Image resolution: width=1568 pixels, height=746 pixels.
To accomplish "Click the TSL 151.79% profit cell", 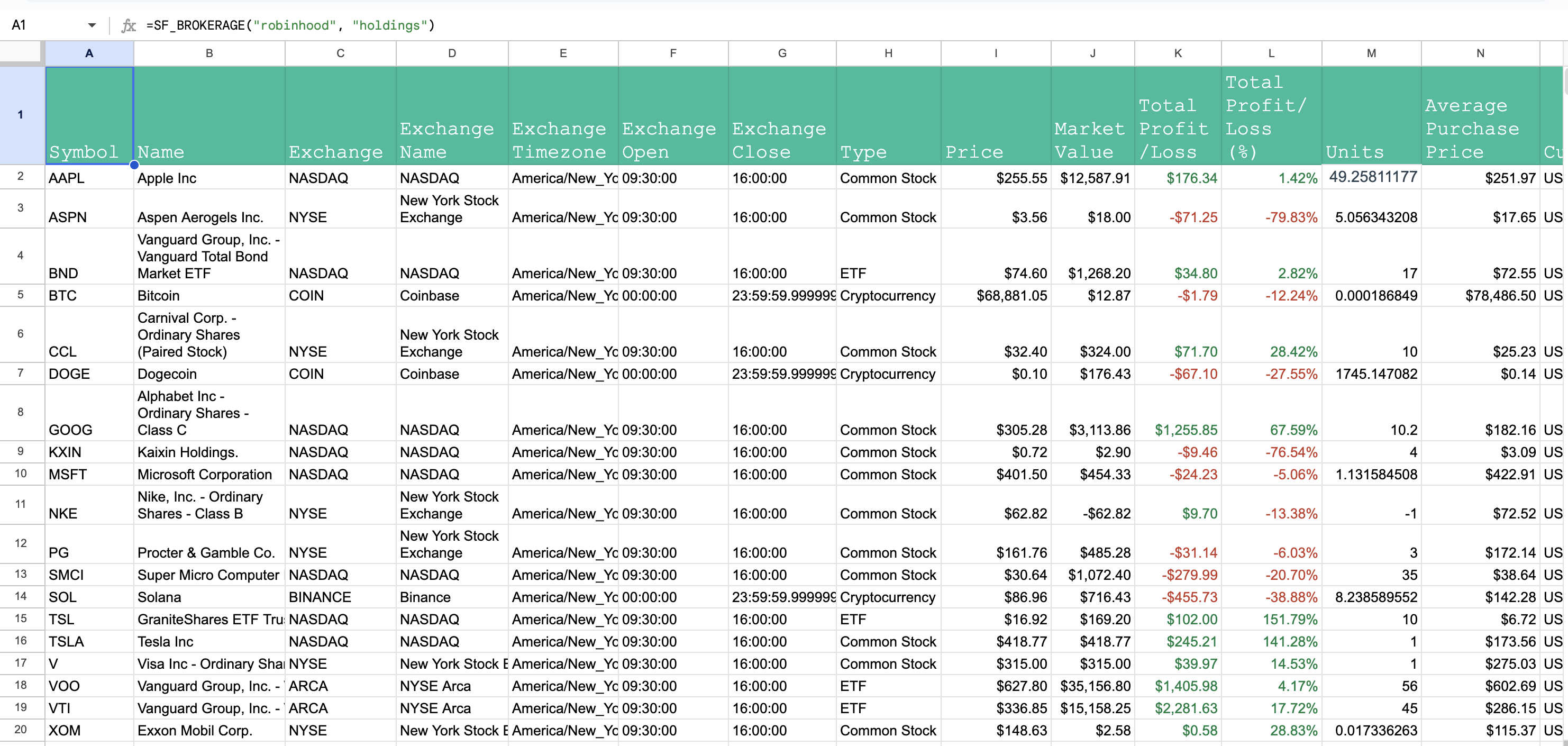I will pyautogui.click(x=1272, y=620).
